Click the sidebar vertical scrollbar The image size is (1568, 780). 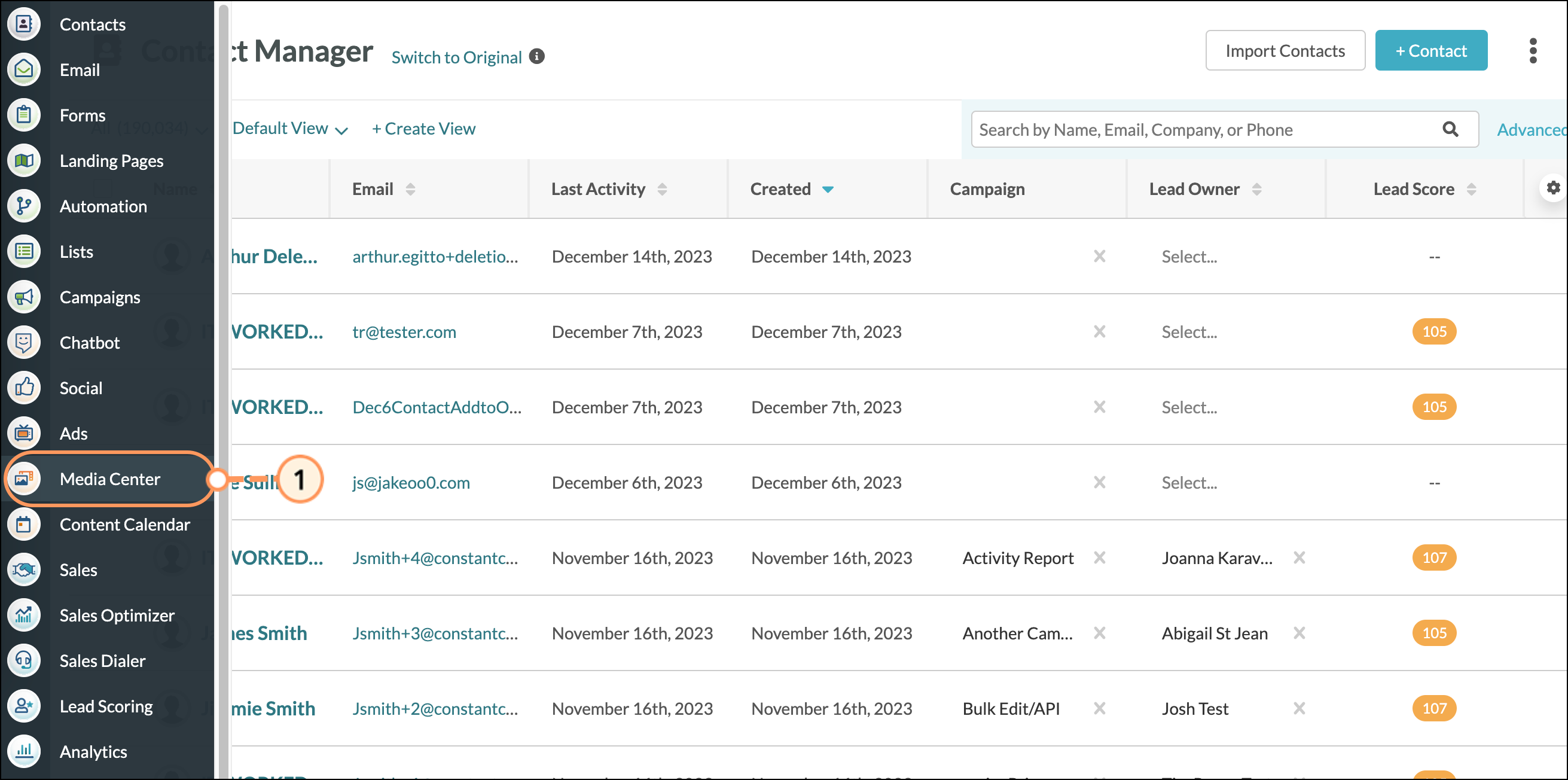pyautogui.click(x=223, y=389)
